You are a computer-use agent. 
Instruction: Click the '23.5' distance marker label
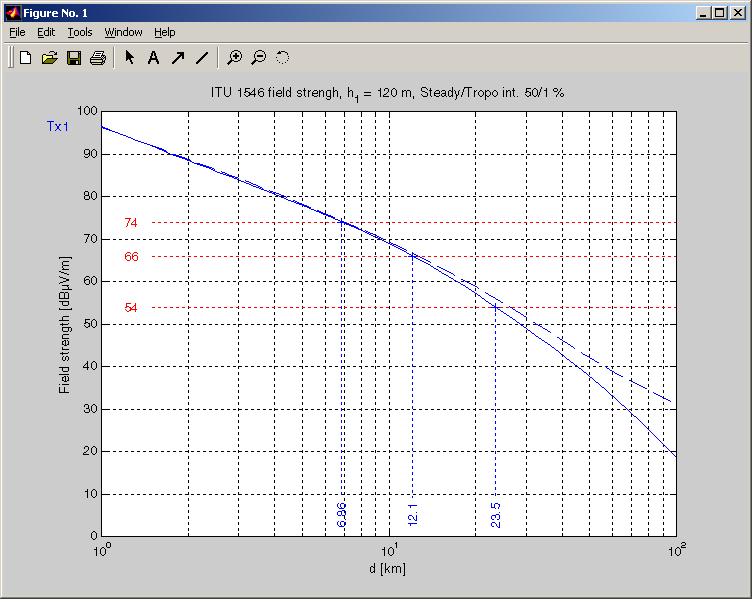(495, 515)
